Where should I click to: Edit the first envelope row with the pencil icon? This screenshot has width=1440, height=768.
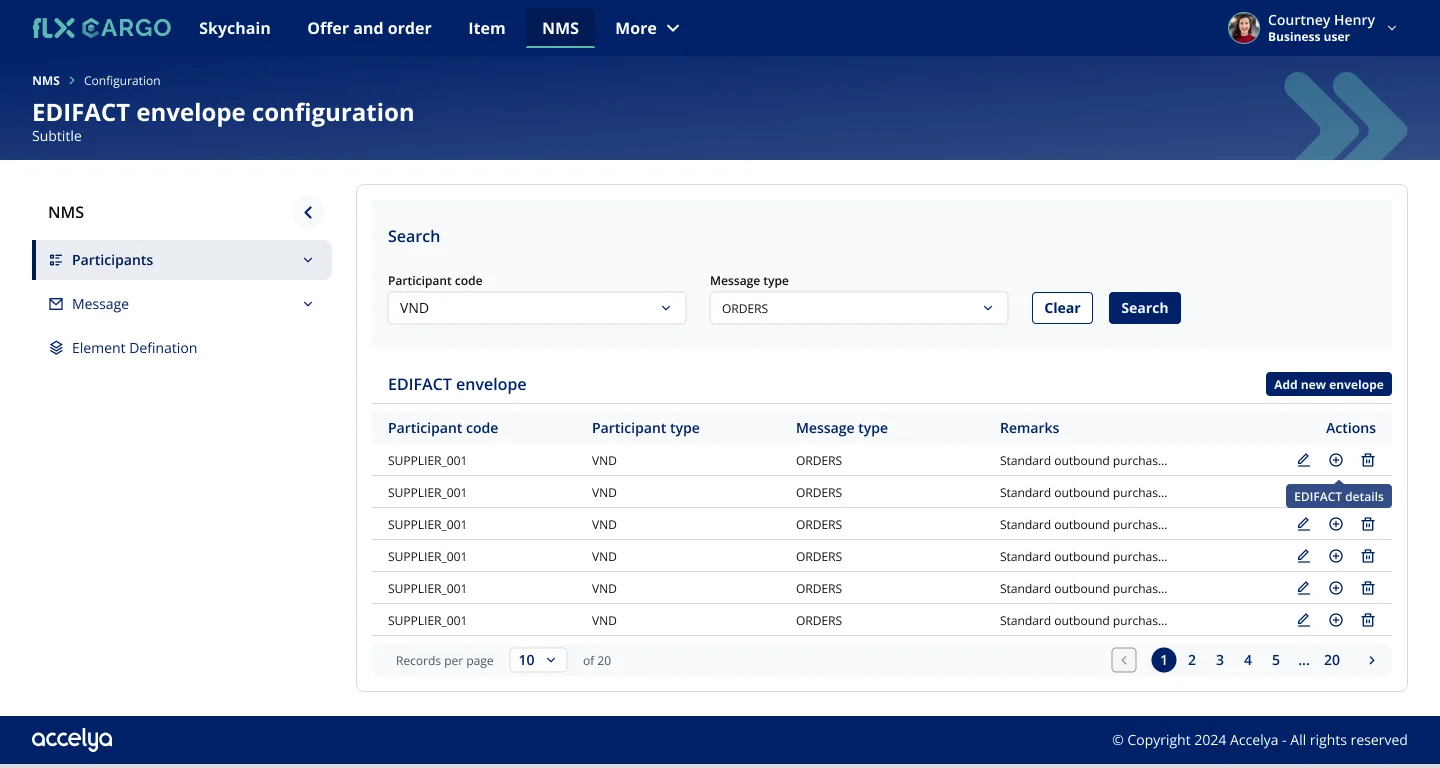pos(1303,460)
